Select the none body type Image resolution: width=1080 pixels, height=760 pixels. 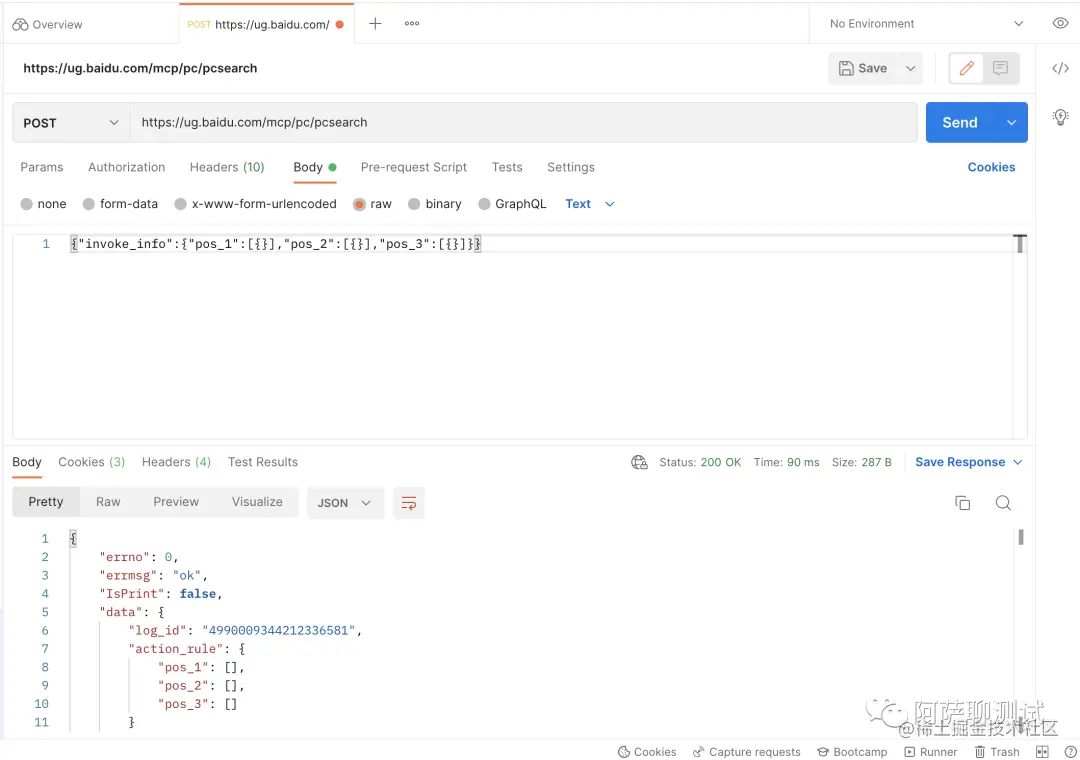[43, 204]
